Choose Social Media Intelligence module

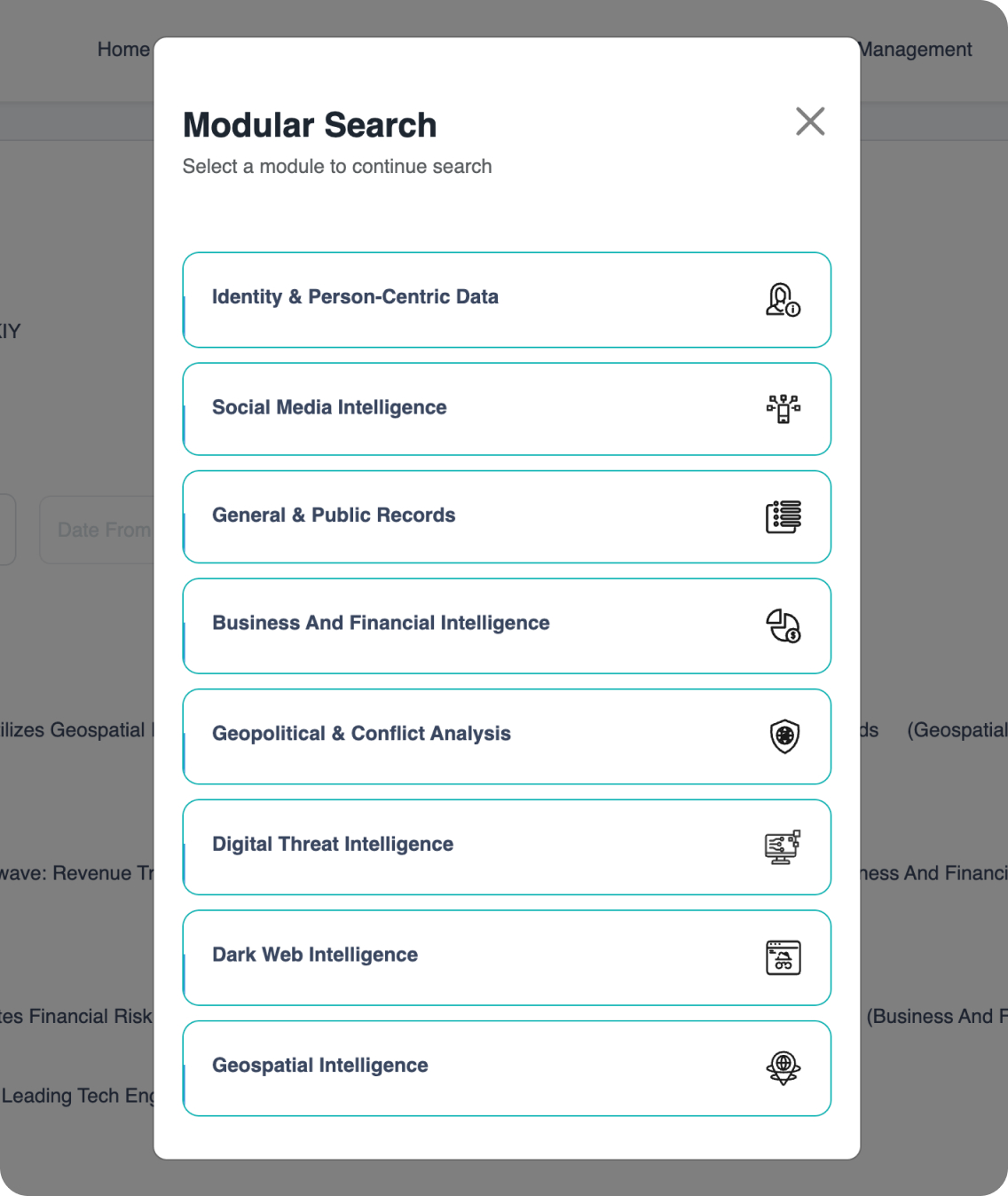tap(329, 408)
